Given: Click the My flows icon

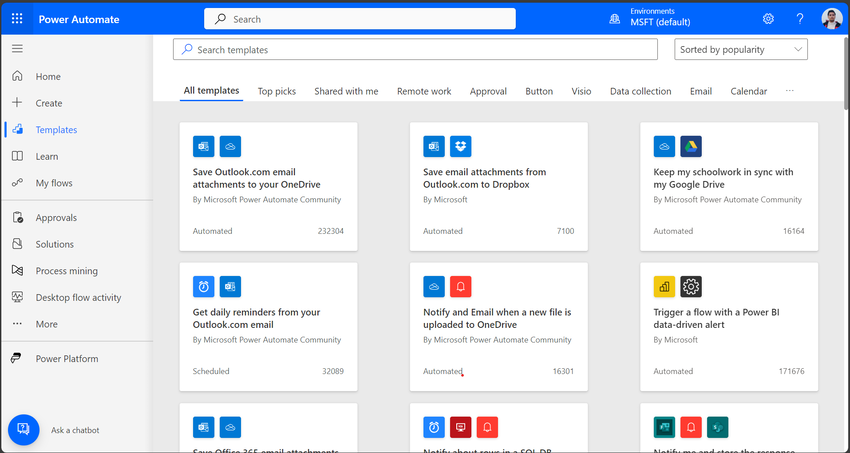Looking at the screenshot, I should pyautogui.click(x=17, y=183).
